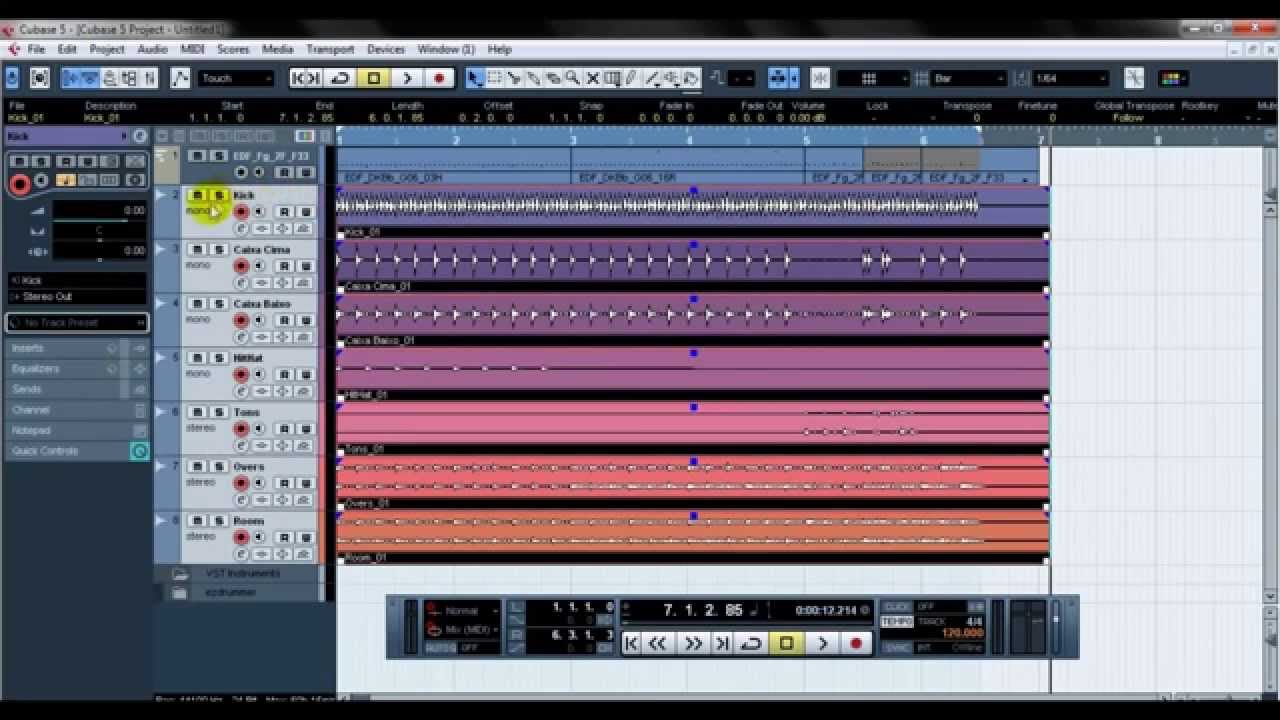Click toolbar Stop button

click(x=373, y=78)
